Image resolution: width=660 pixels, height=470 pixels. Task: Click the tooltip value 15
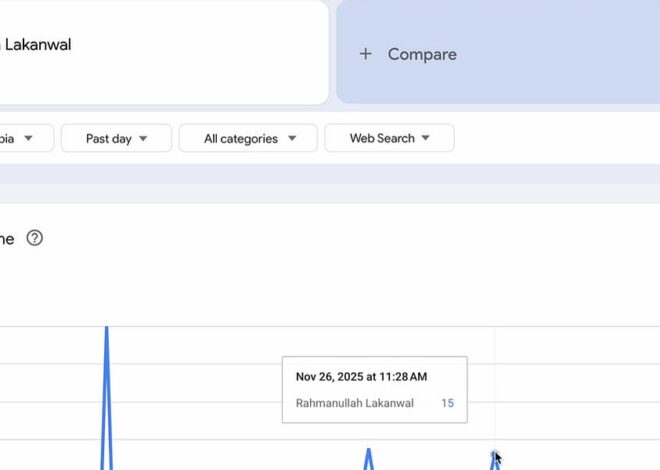447,403
